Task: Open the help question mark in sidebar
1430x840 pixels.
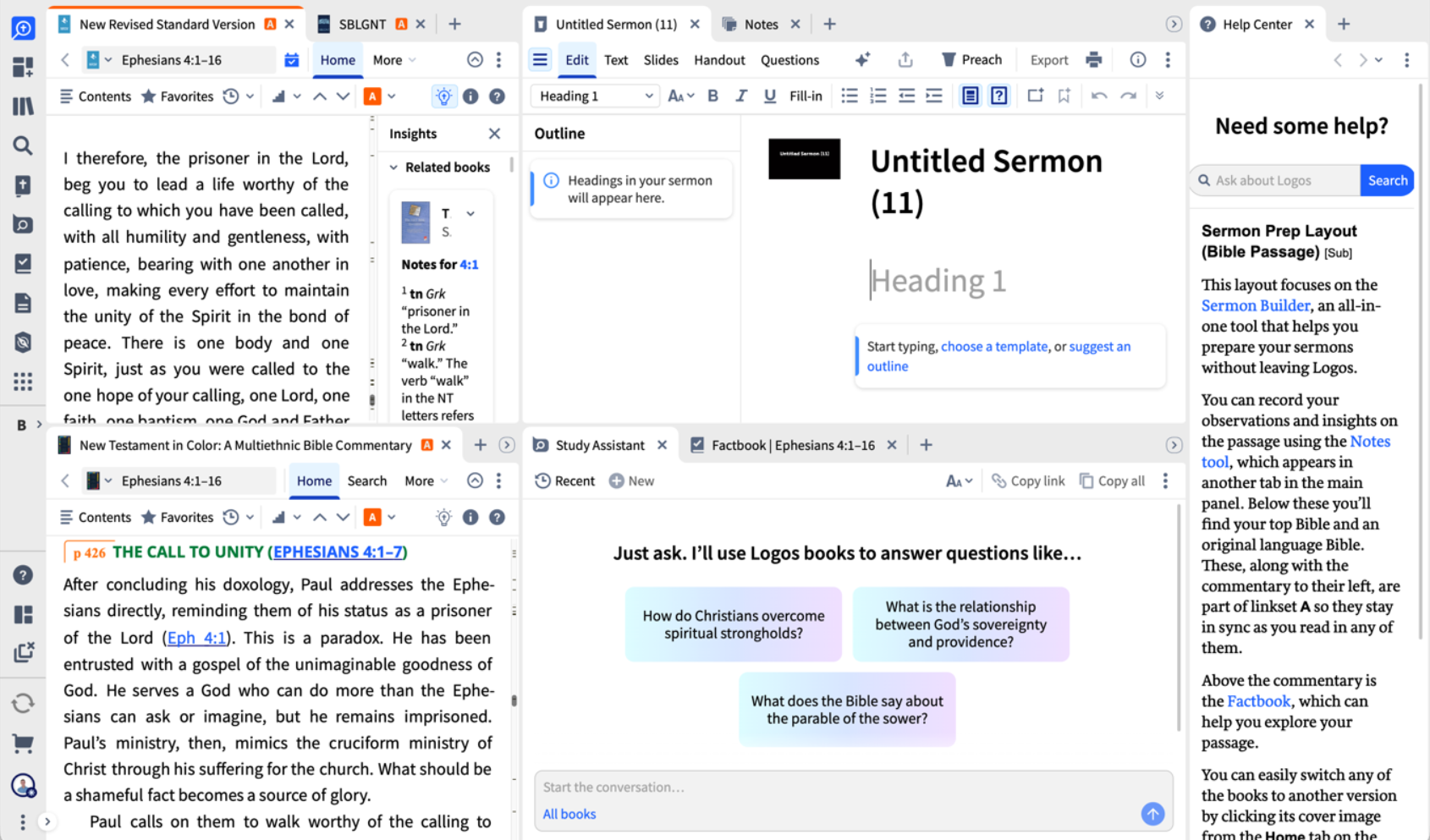Action: (x=23, y=575)
